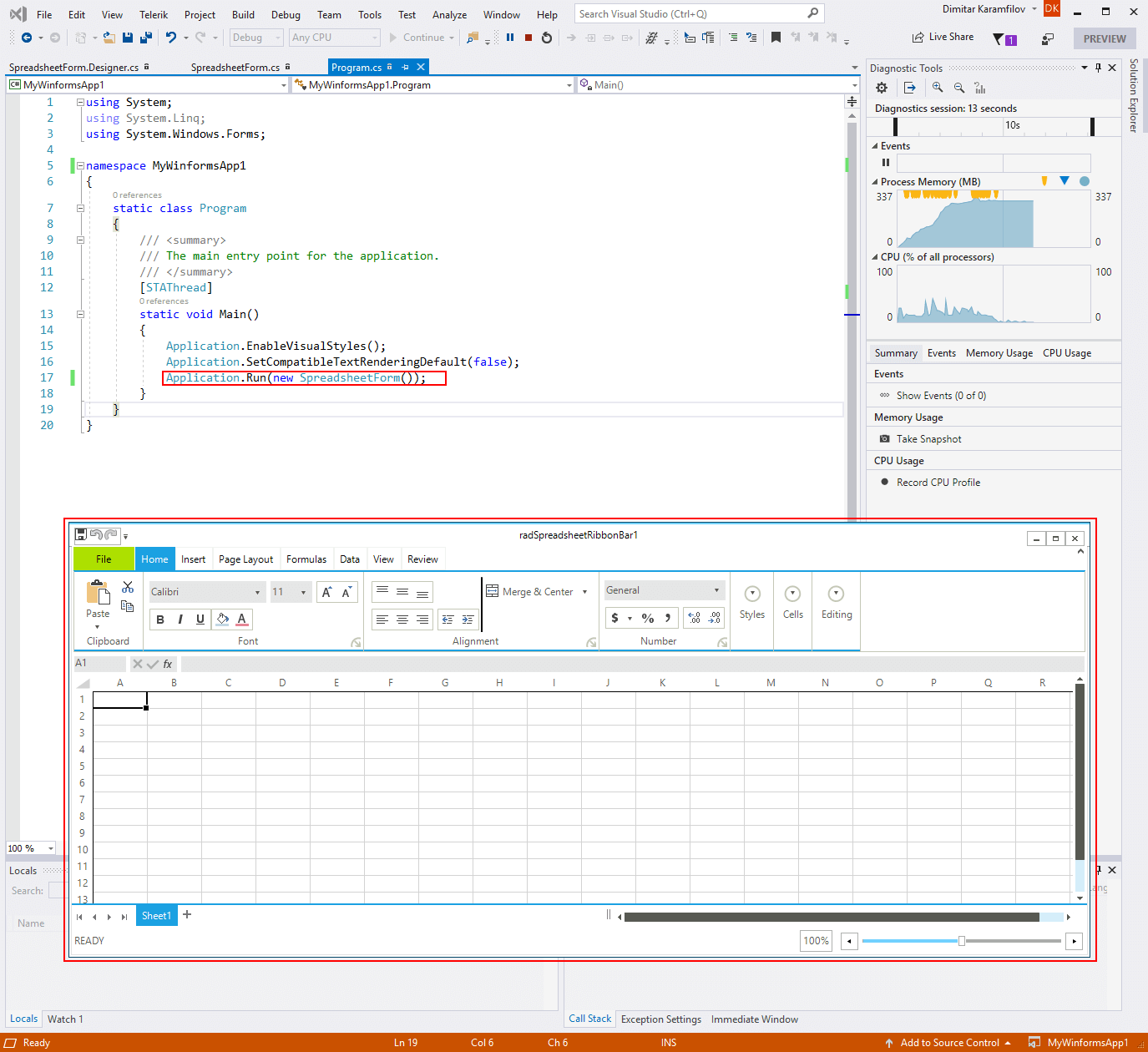Open the Main() member dropdown

718,85
